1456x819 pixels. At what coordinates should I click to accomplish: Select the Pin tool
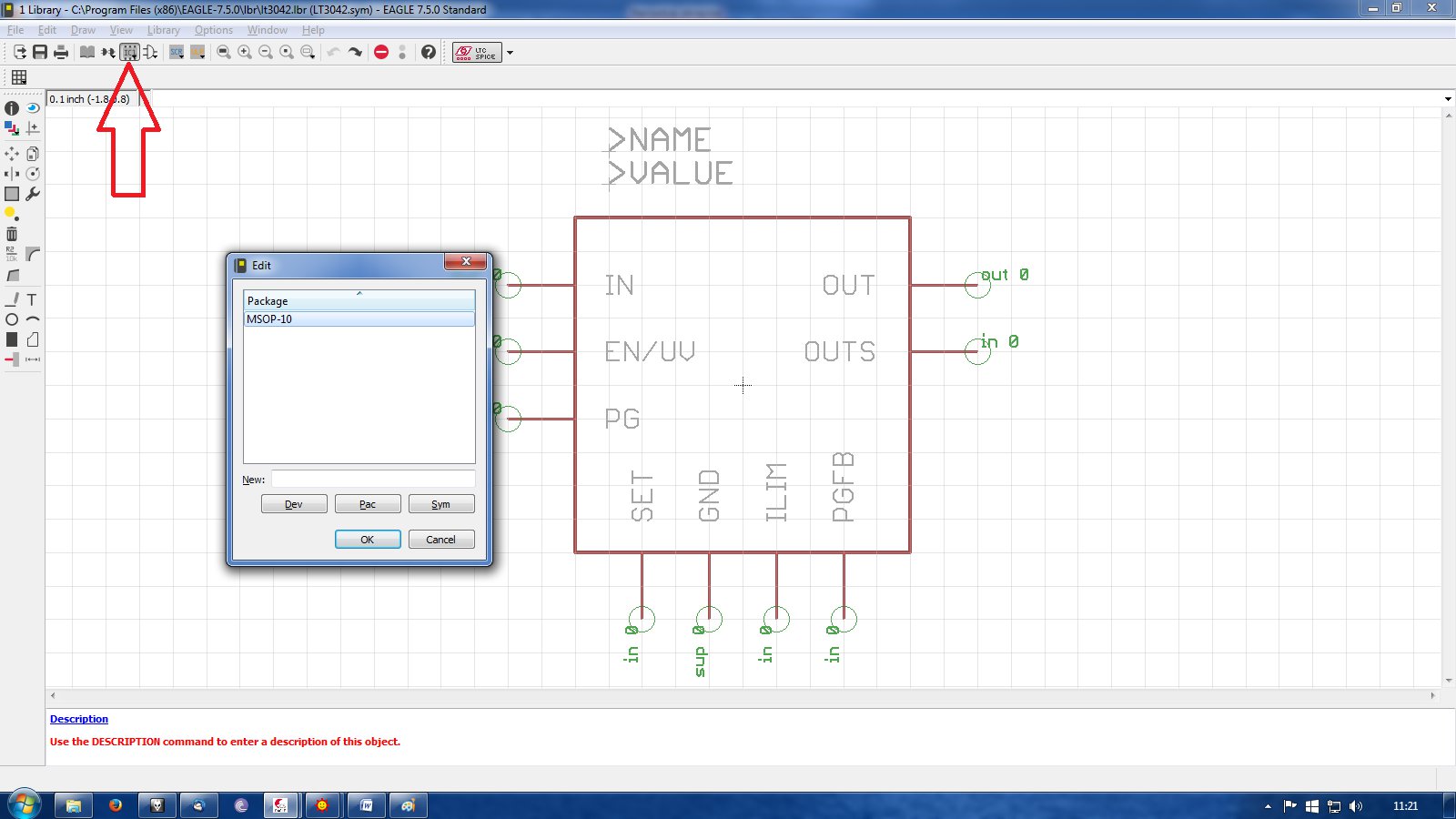12,359
